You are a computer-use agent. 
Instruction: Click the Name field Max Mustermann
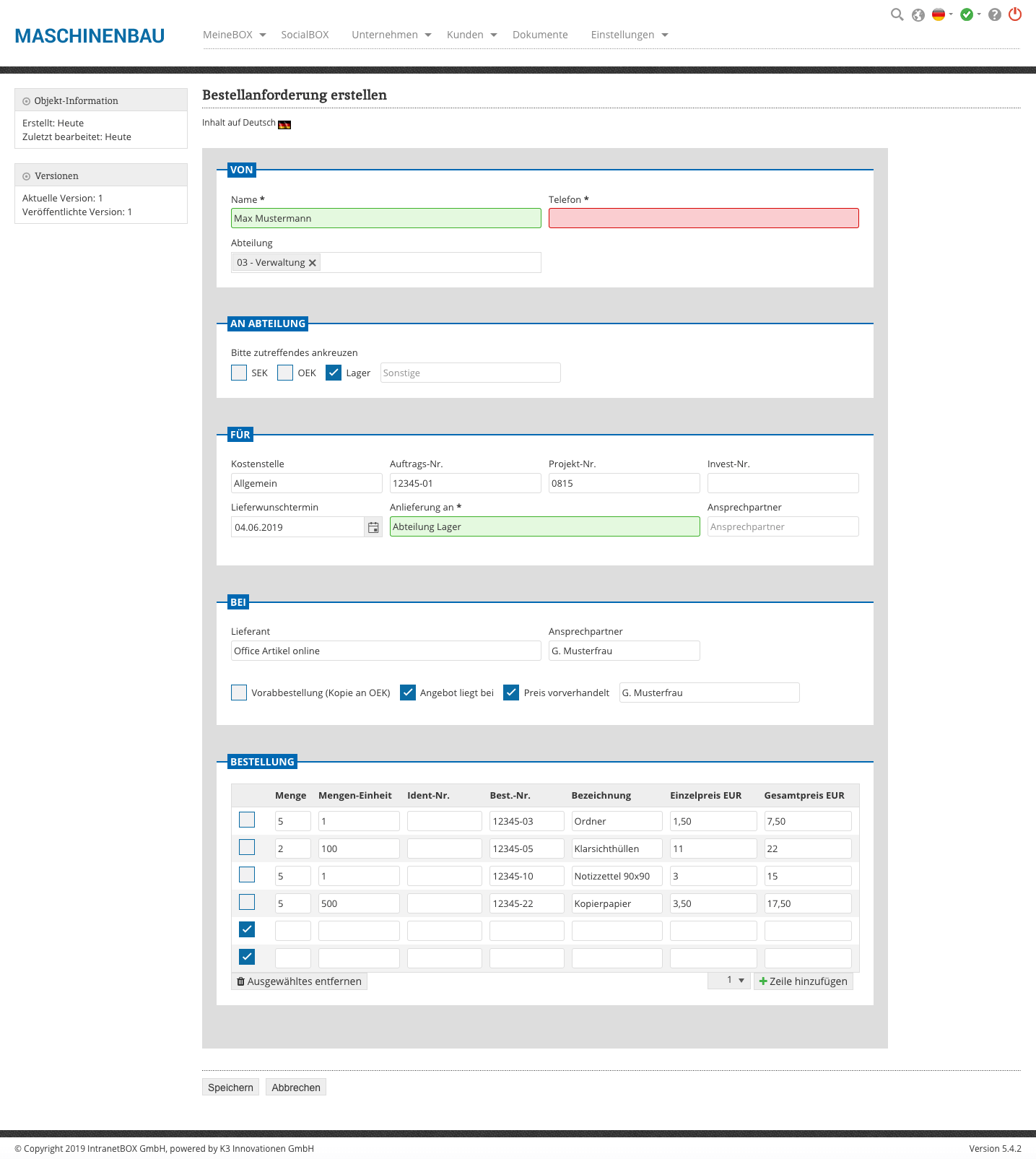point(386,218)
